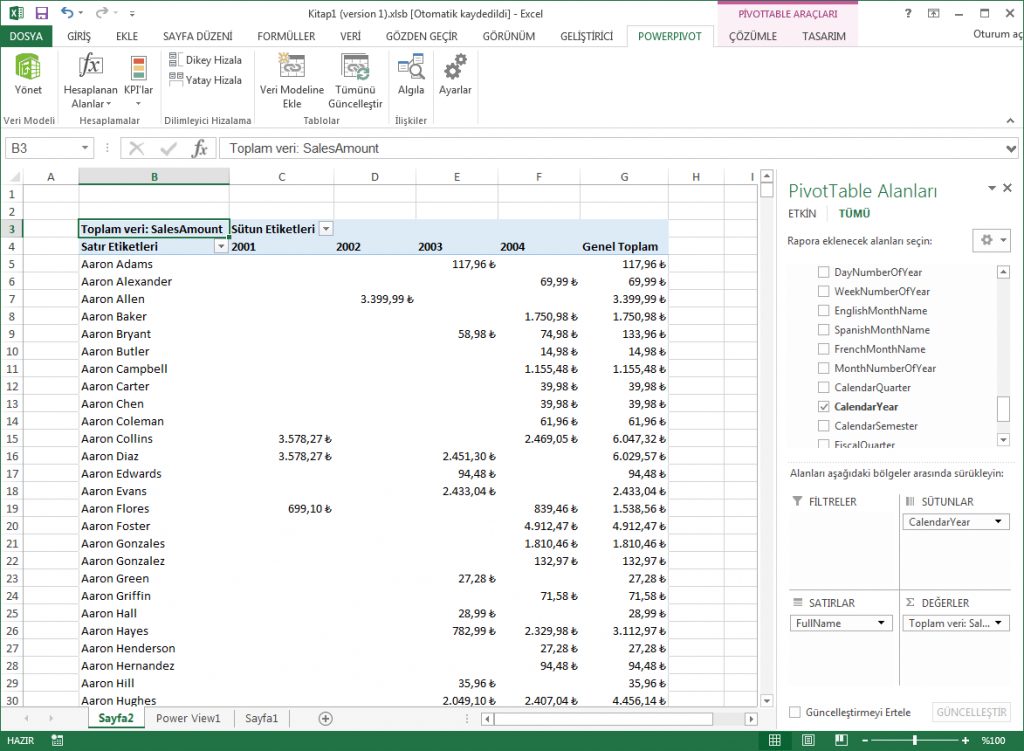This screenshot has height=751, width=1024.
Task: Click Tümünü Güncelleştir refresh all
Action: click(x=355, y=81)
